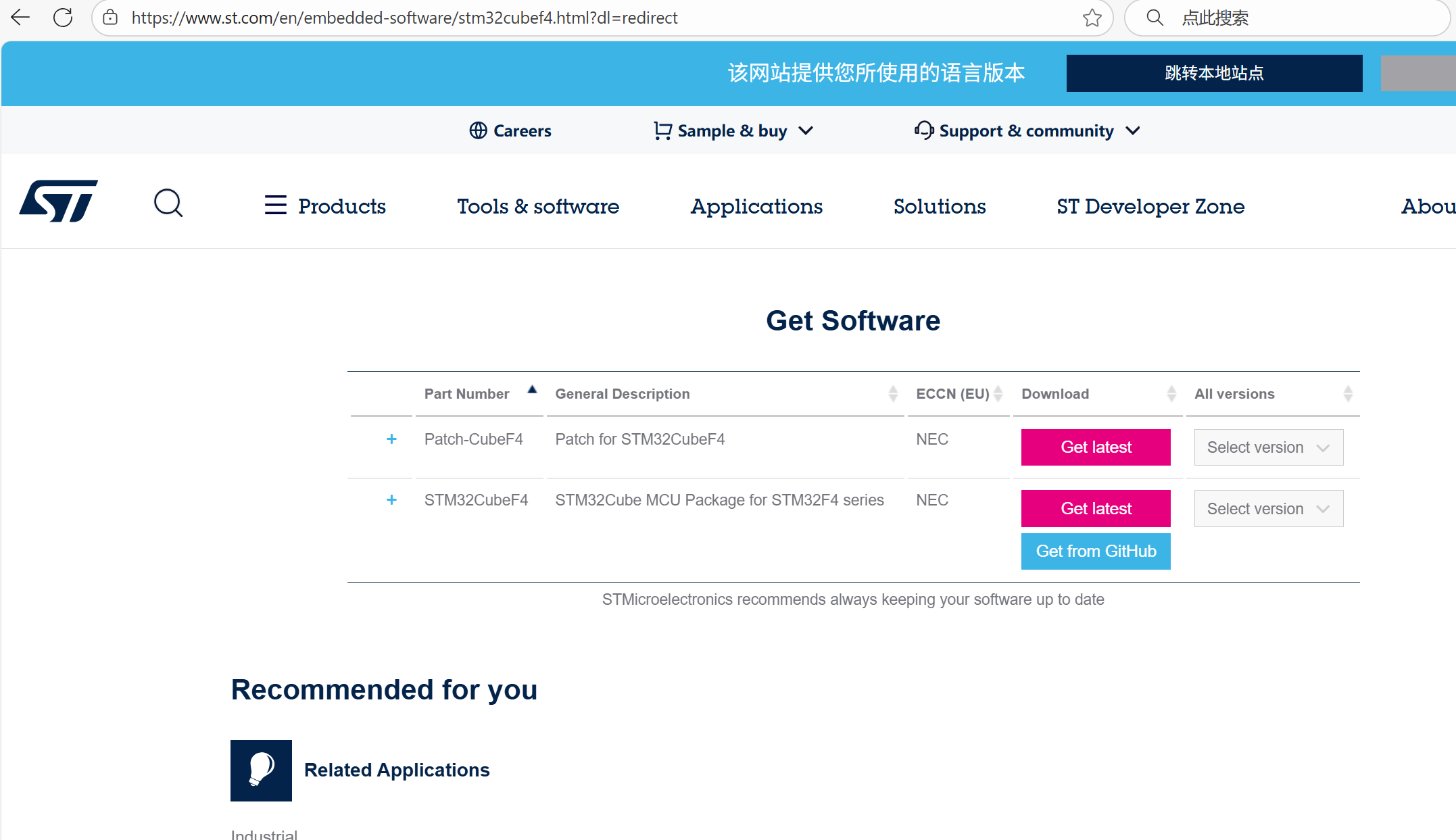Click the Related Applications lightbulb icon
Screen dimensions: 1456x840
tap(261, 770)
